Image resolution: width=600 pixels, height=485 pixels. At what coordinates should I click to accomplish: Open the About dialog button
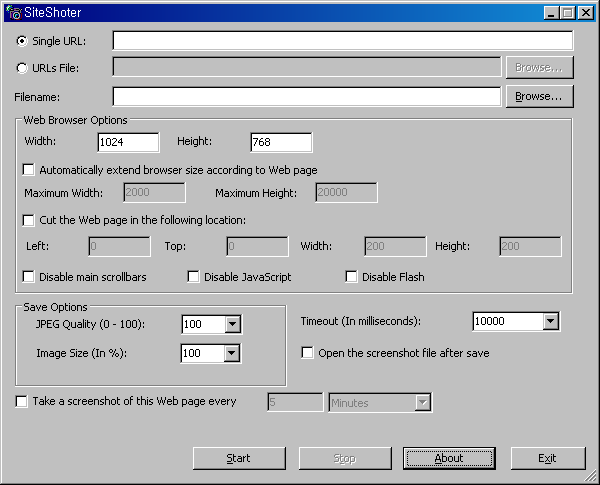(449, 458)
